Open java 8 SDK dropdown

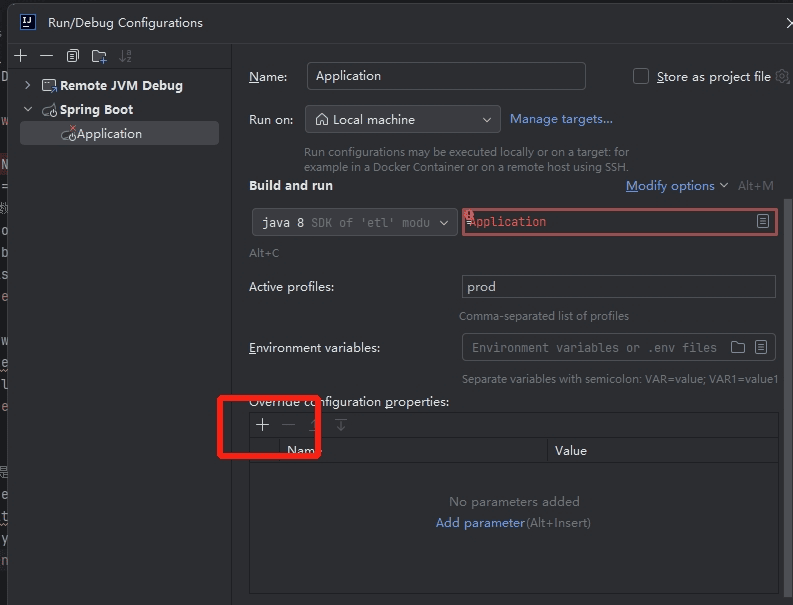[x=355, y=222]
